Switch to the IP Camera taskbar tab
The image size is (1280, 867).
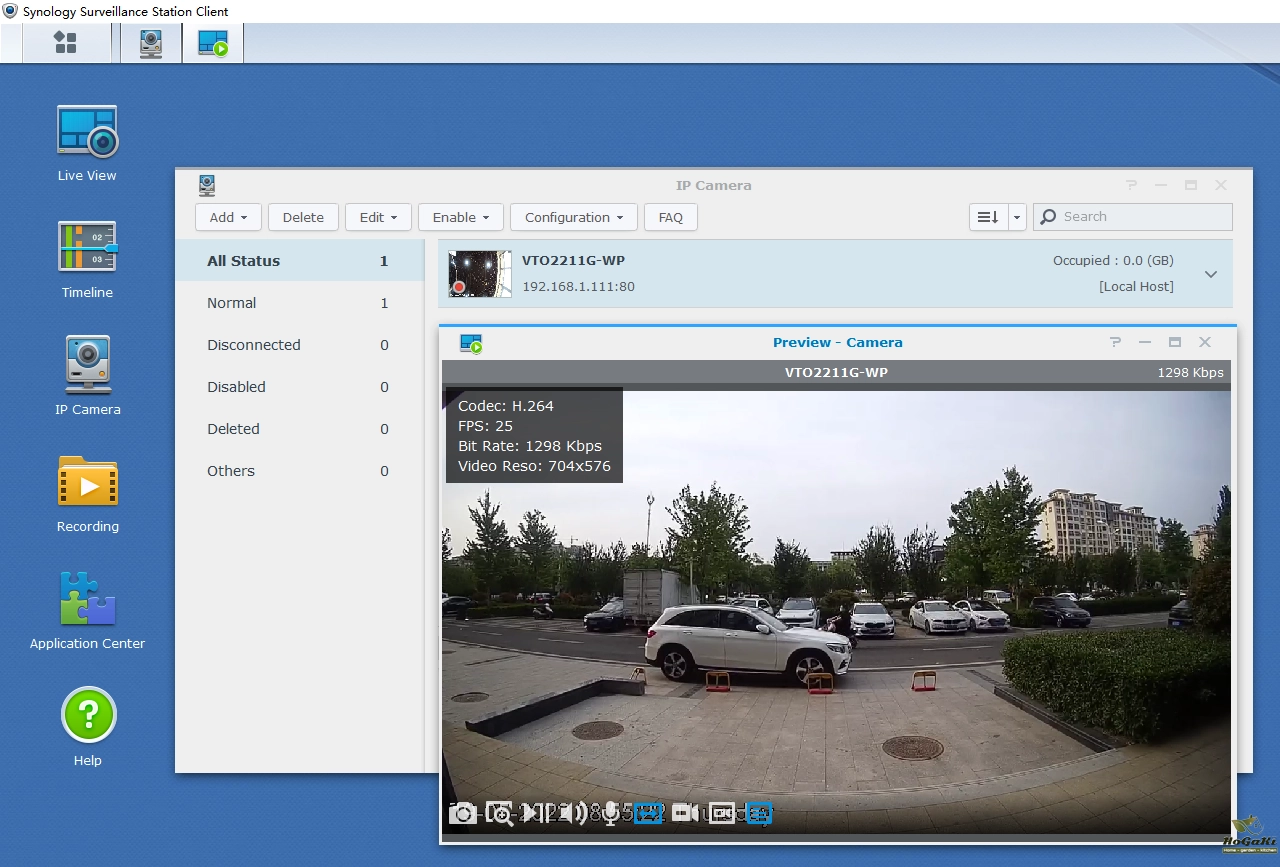[x=151, y=43]
